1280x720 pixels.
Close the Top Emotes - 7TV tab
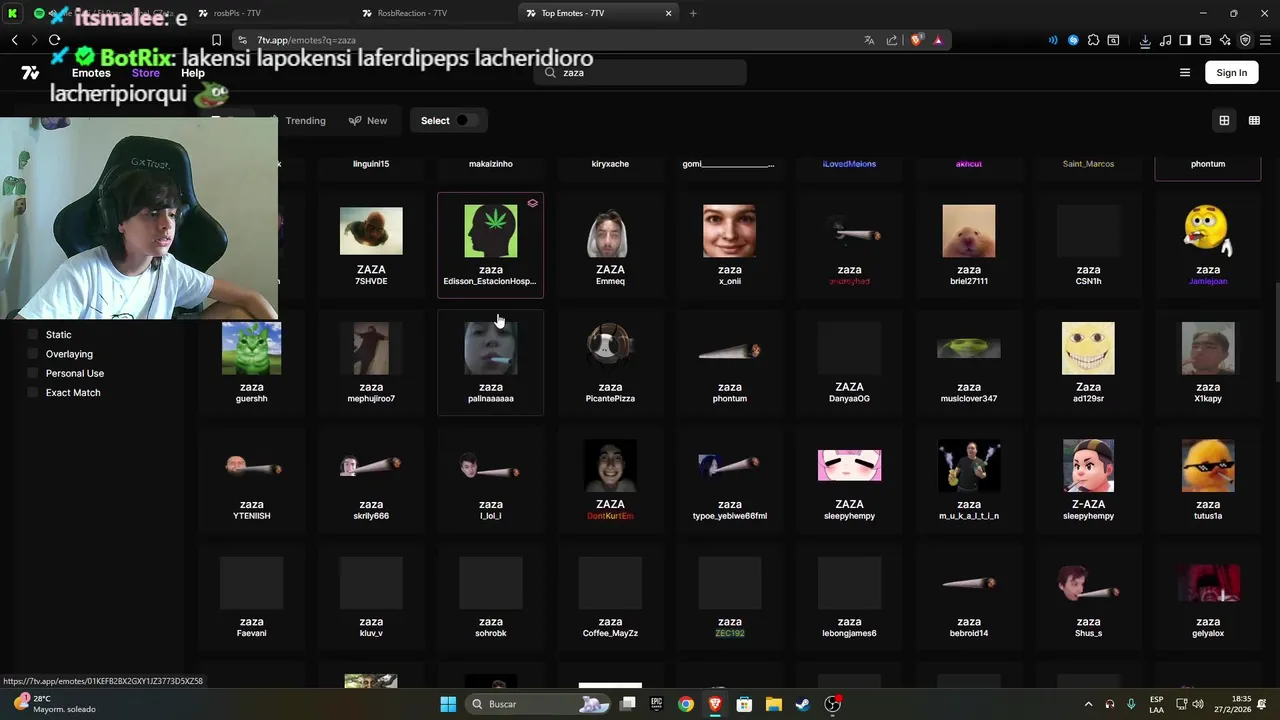(669, 13)
